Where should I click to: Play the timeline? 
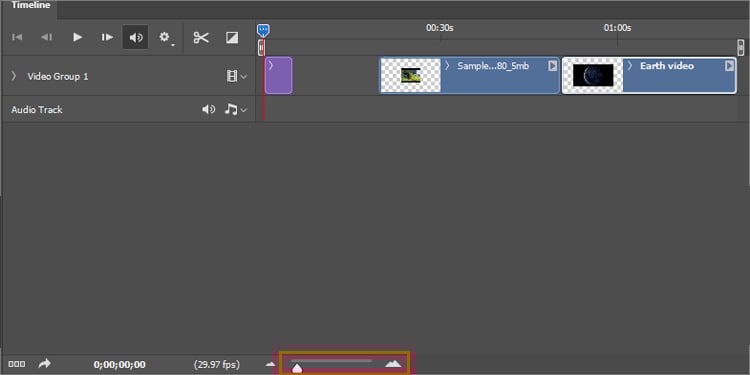tap(77, 37)
